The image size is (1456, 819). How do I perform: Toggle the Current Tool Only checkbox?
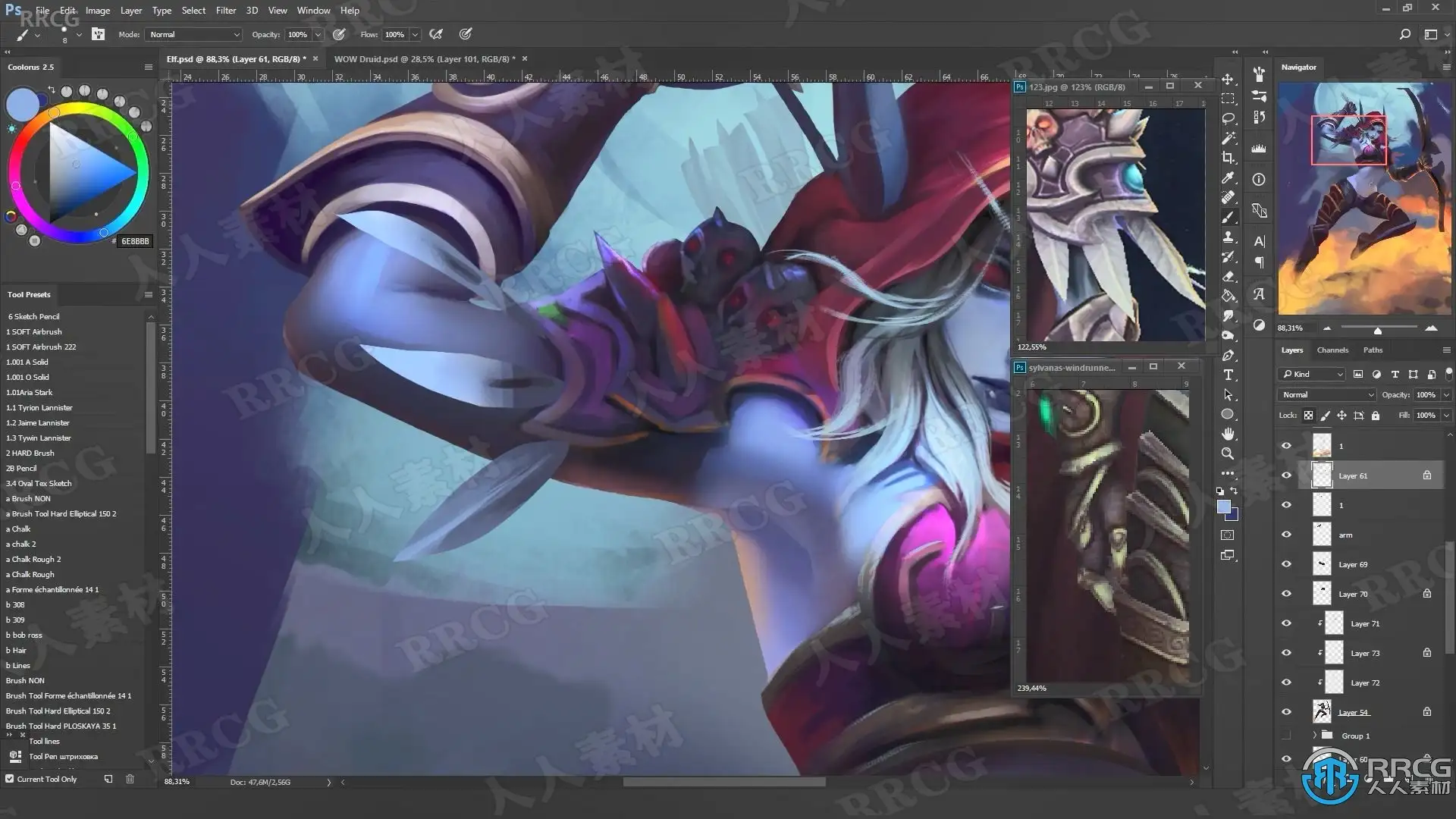(10, 779)
